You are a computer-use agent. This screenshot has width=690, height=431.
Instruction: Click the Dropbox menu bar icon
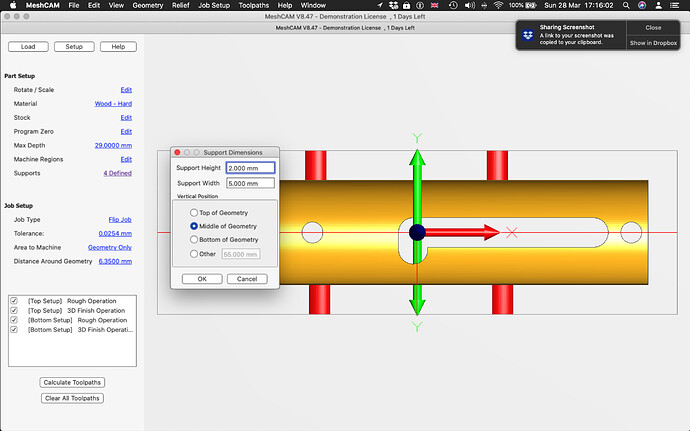click(x=393, y=5)
